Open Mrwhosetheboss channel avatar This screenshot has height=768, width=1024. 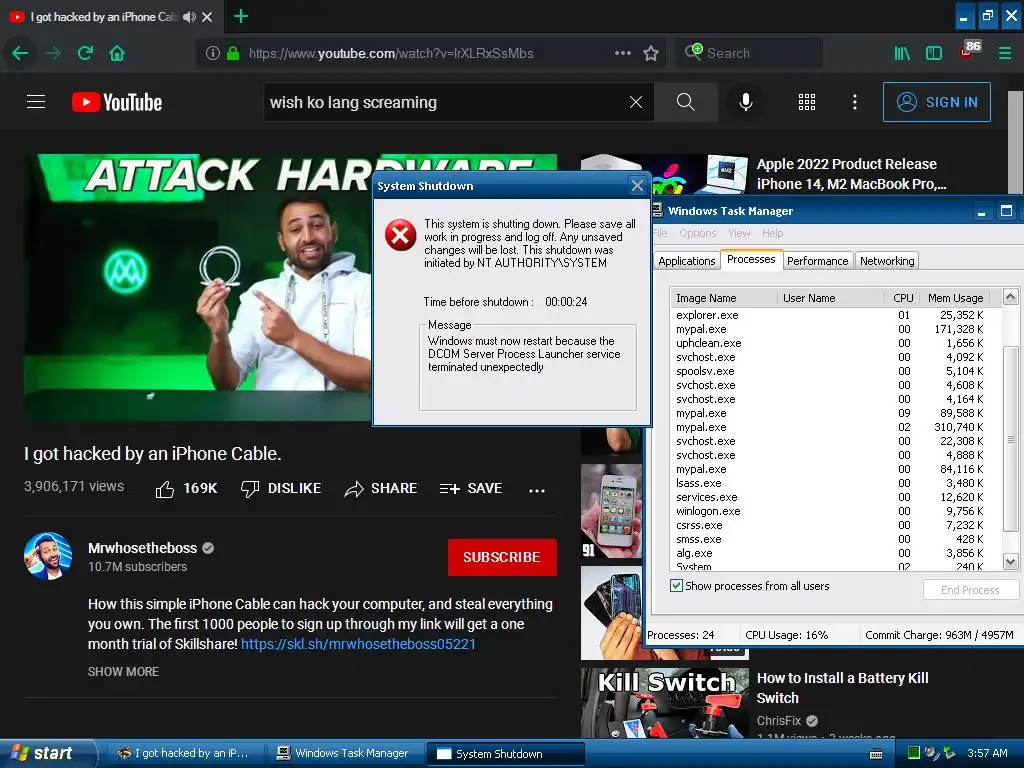coord(48,556)
